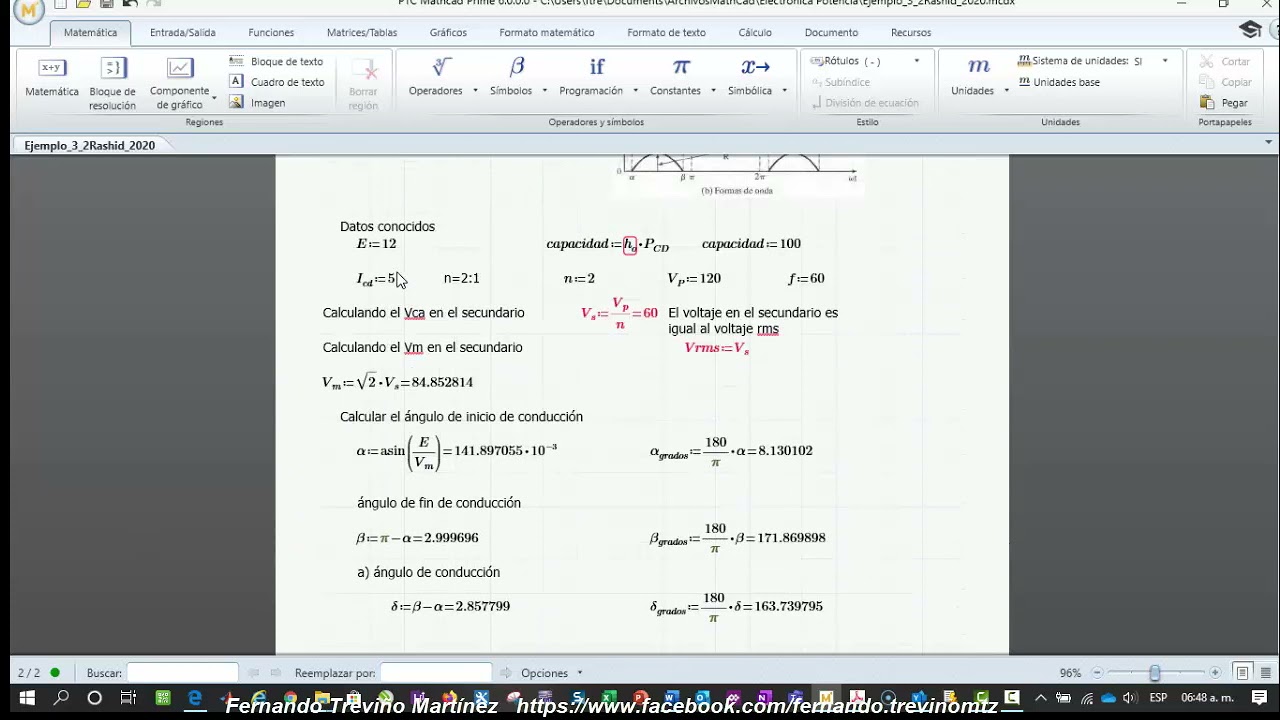Open the Mathcad learning resources graduation cap

click(1250, 30)
